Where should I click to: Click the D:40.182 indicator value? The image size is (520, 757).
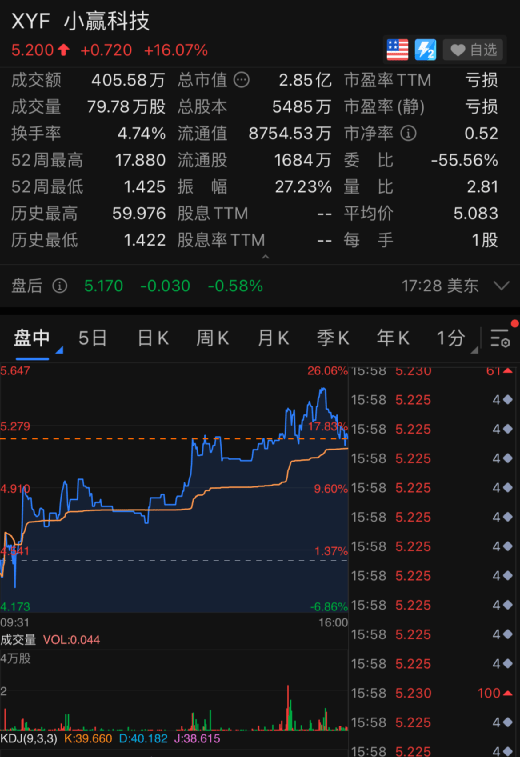(x=143, y=739)
